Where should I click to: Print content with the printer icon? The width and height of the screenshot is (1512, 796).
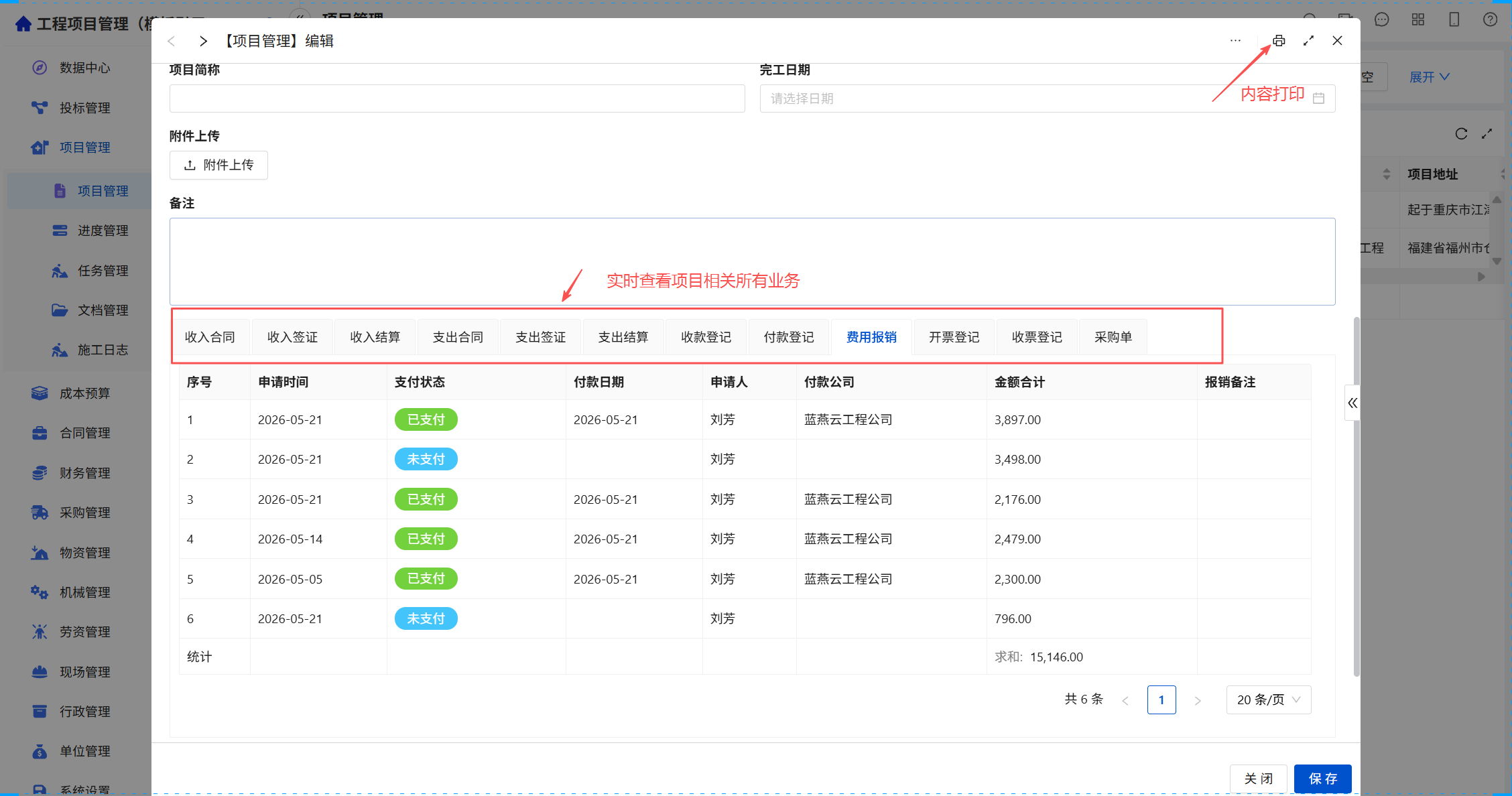(x=1279, y=41)
